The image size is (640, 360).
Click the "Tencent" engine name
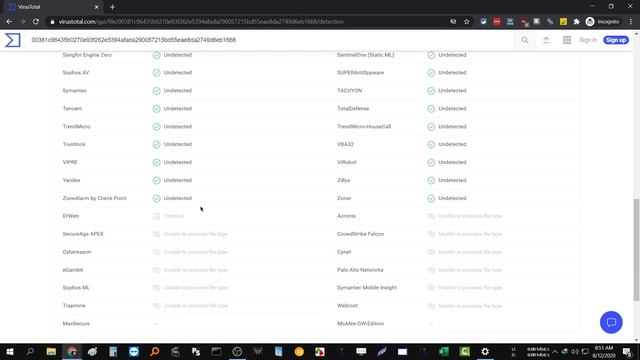(x=72, y=109)
